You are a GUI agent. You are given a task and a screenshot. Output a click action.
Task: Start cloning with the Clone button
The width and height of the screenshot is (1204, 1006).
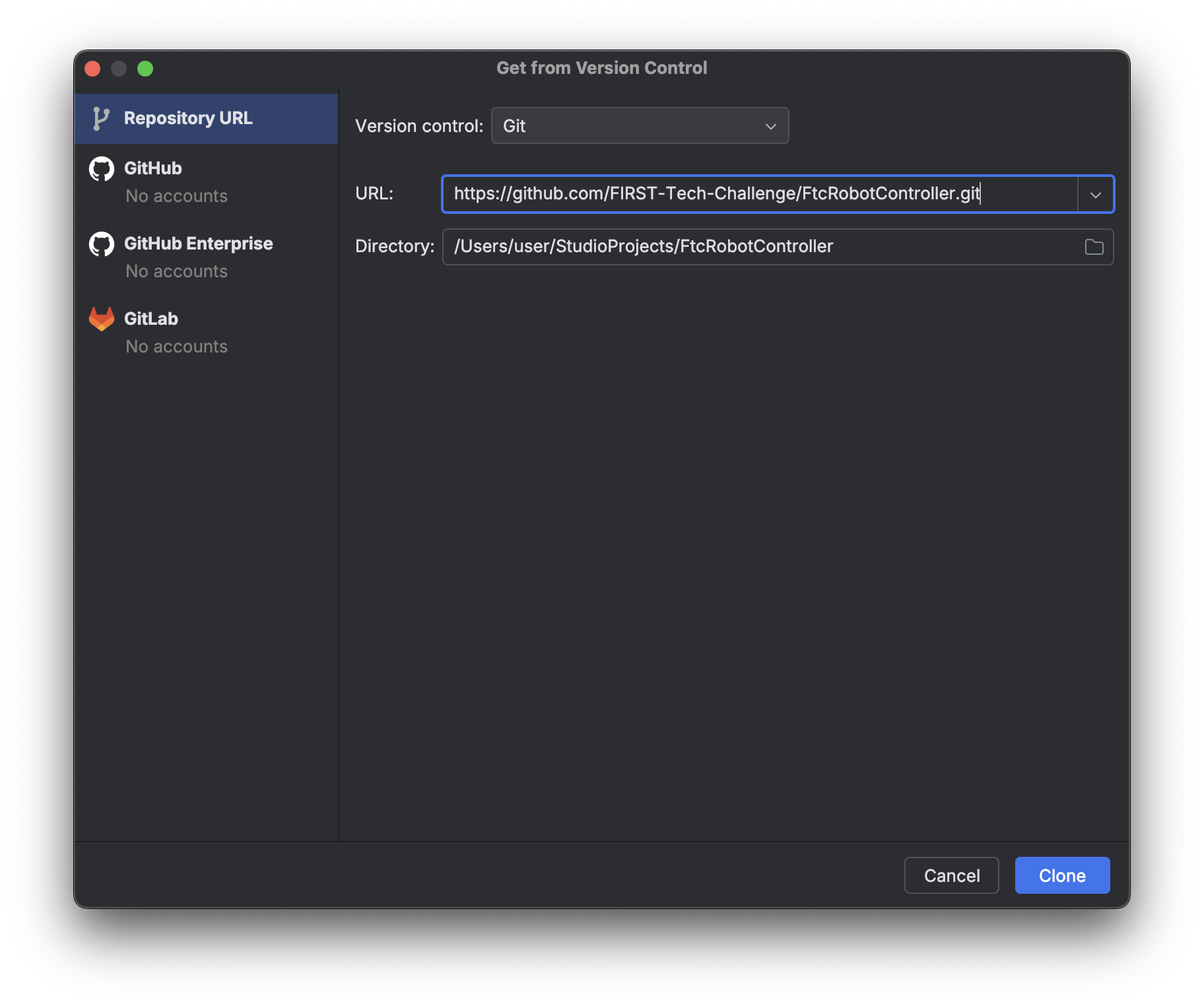pos(1062,875)
